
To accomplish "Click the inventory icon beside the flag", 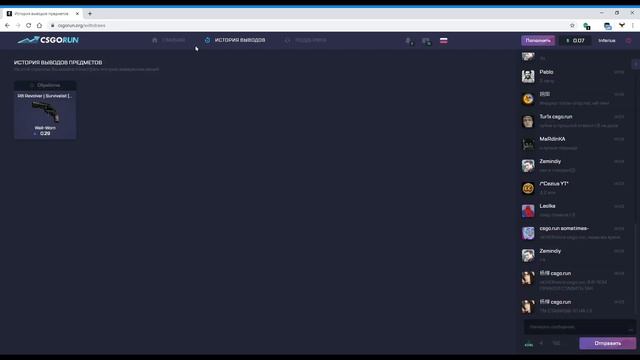I will pyautogui.click(x=426, y=40).
